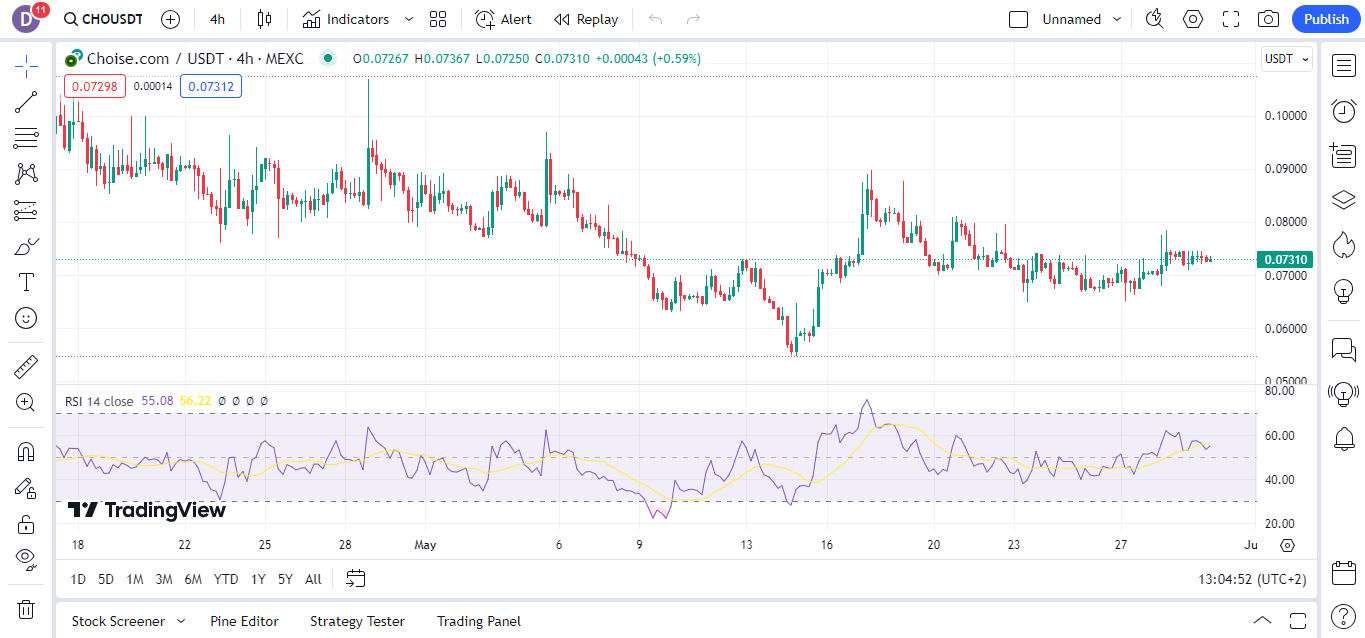Image resolution: width=1365 pixels, height=638 pixels.
Task: Open timezone settings 13:04:52 (UTC+2)
Action: click(1252, 579)
